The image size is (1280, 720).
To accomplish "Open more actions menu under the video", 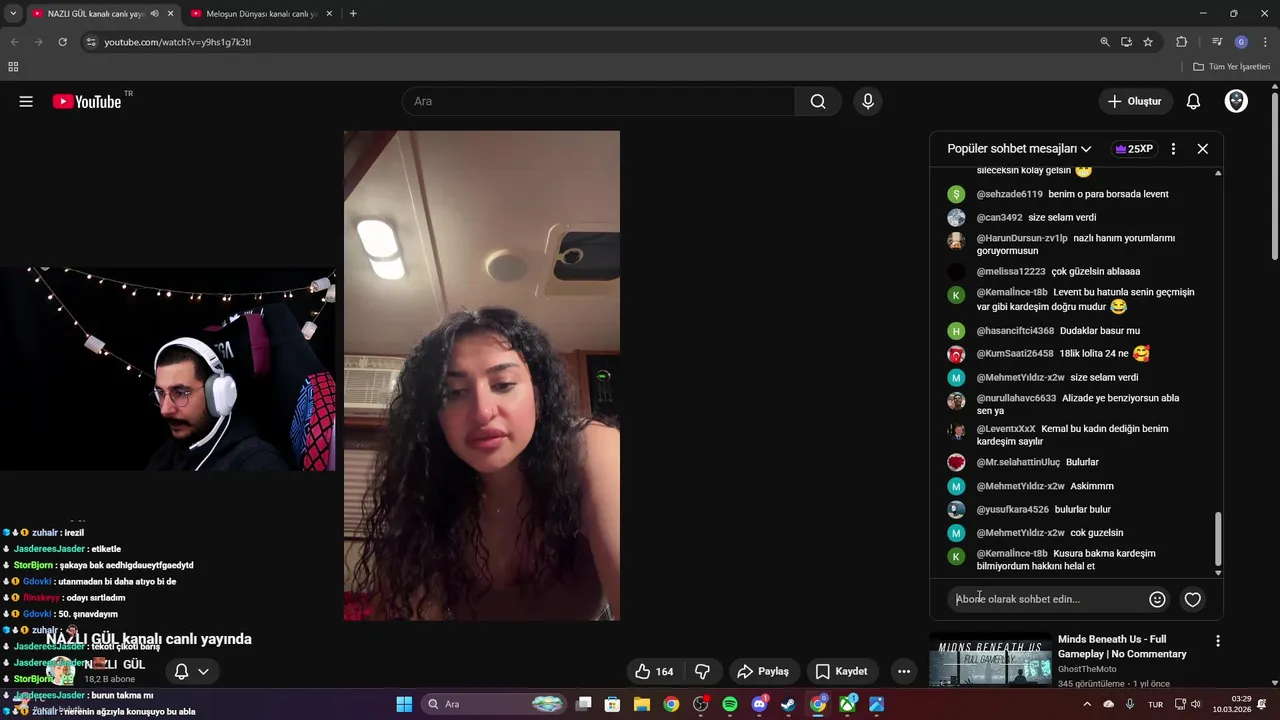I will point(904,671).
